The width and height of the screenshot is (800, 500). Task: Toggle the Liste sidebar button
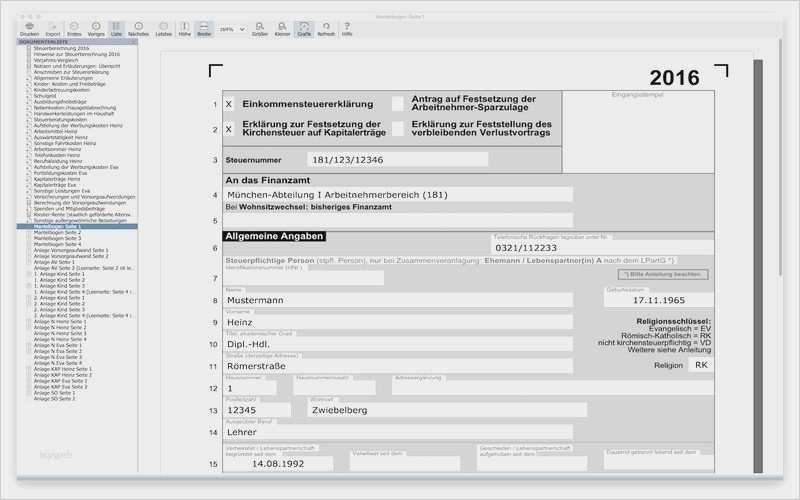[116, 29]
